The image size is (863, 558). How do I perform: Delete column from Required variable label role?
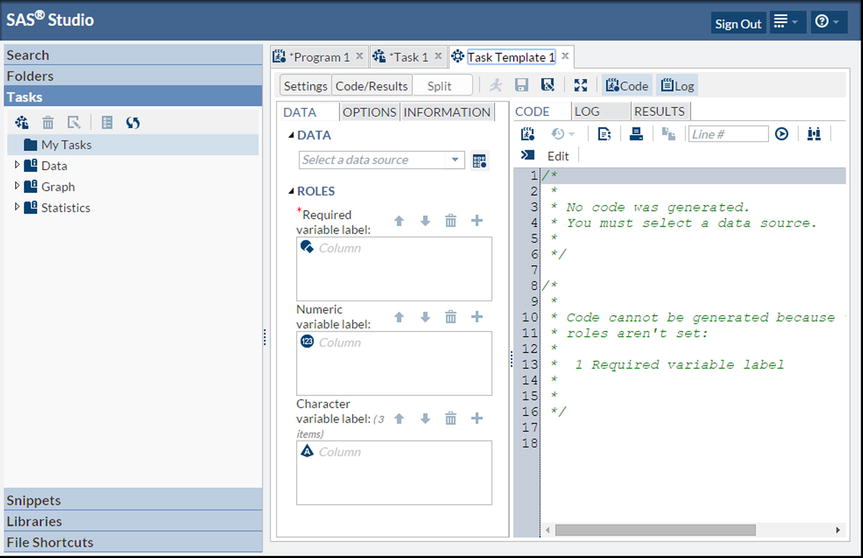[x=451, y=221]
